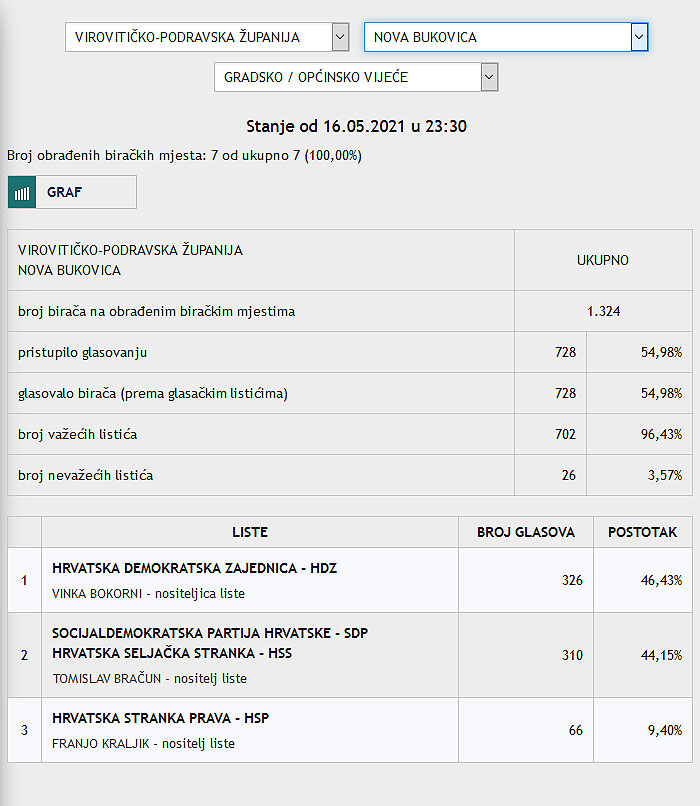
Task: Expand the Gradsko / Općinsko vijeće dropdown arrow
Action: point(489,77)
